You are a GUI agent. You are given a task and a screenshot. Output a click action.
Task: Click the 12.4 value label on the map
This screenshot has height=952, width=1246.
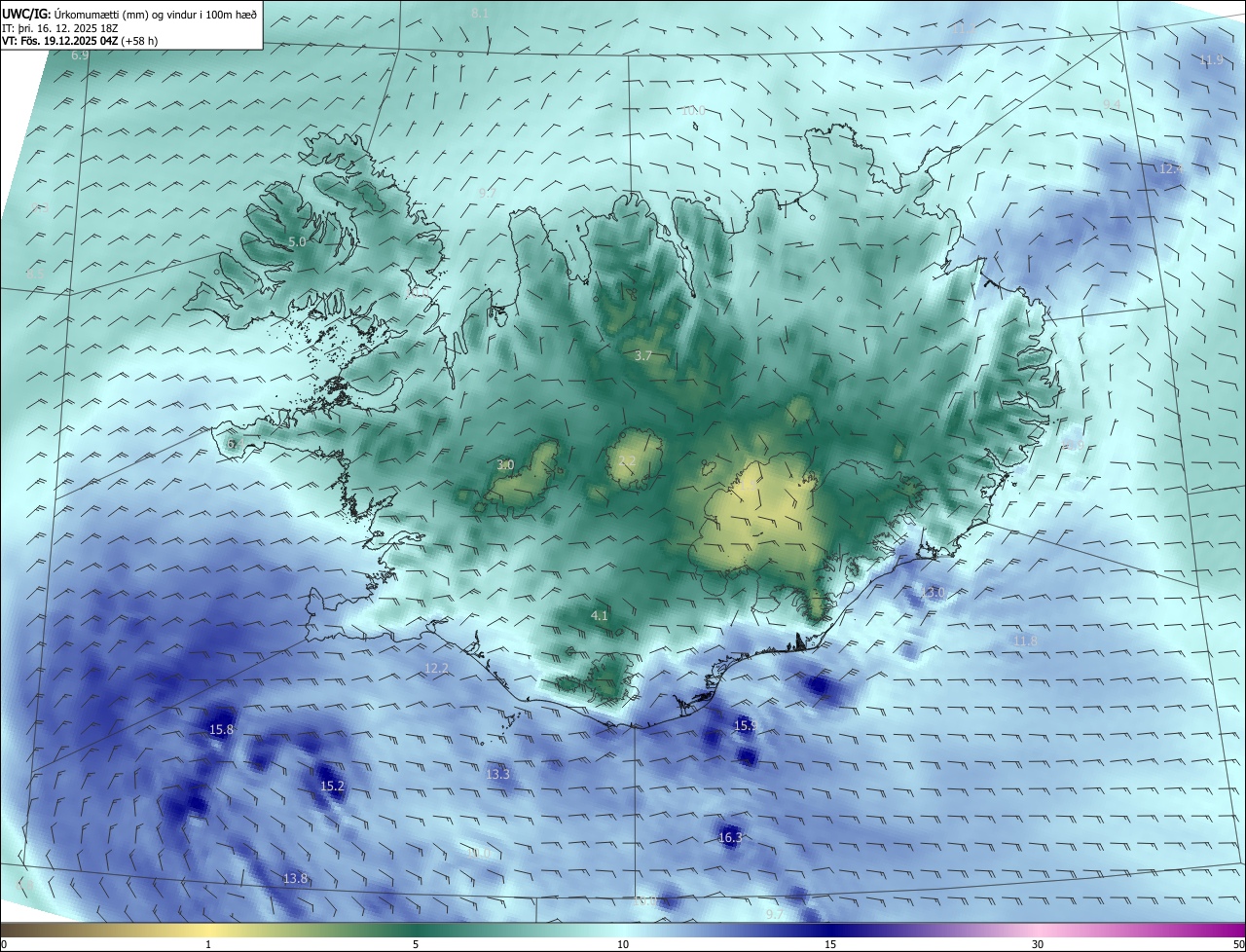[x=1171, y=168]
